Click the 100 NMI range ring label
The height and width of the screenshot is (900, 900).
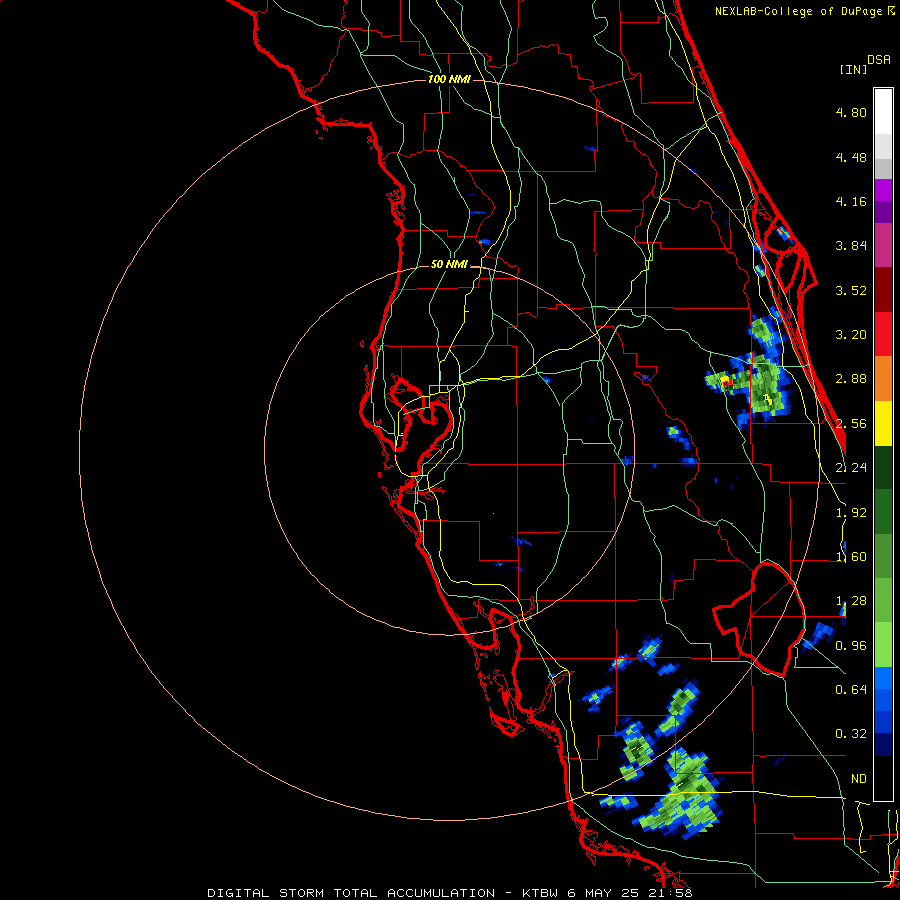(449, 79)
